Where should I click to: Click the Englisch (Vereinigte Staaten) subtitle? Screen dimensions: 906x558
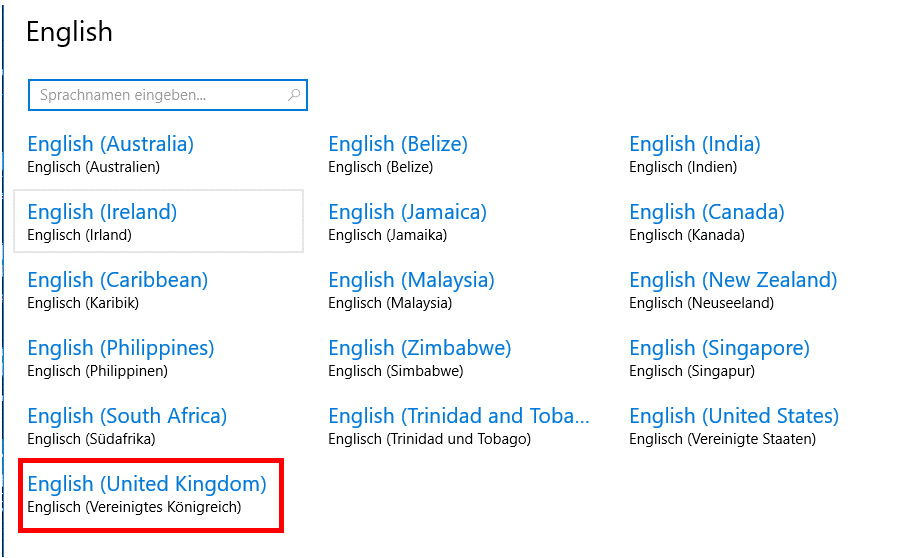pos(722,439)
